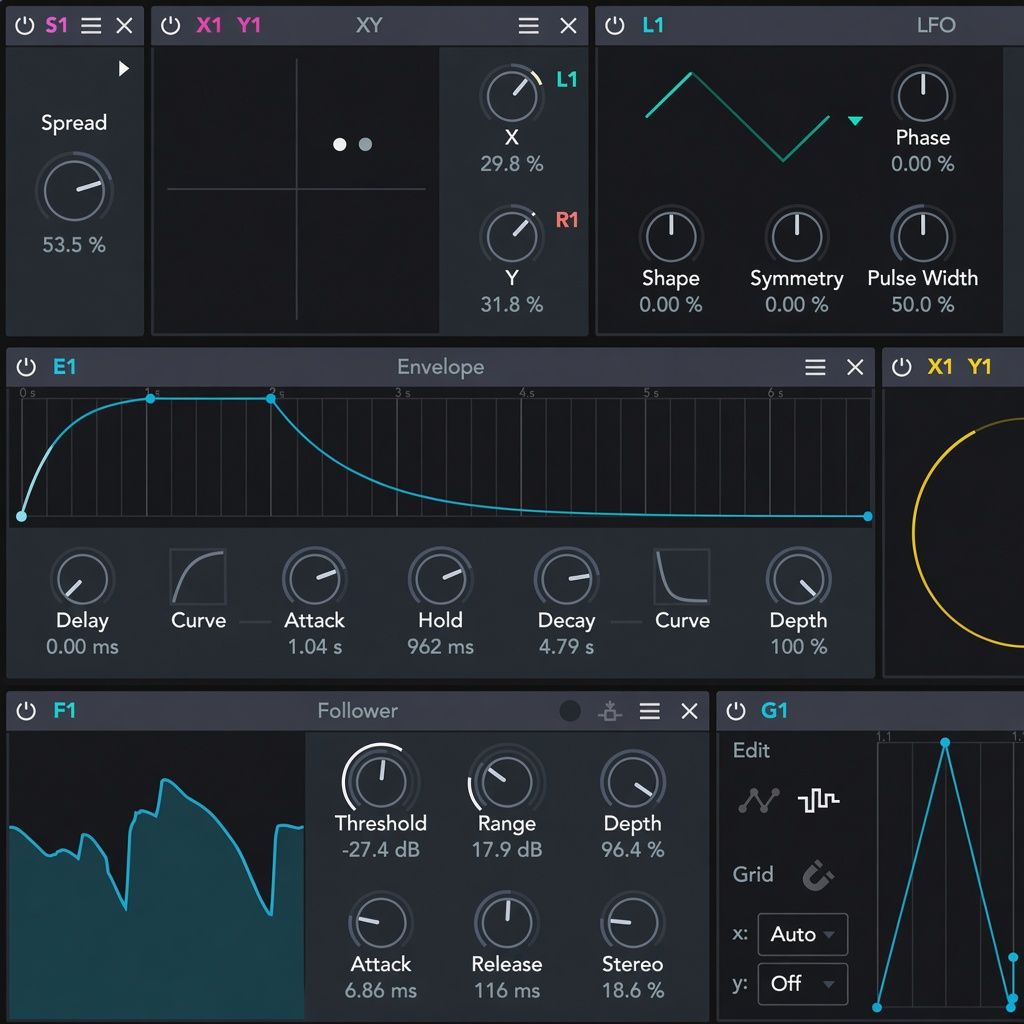Adjust the Y knob in XY module

click(512, 236)
